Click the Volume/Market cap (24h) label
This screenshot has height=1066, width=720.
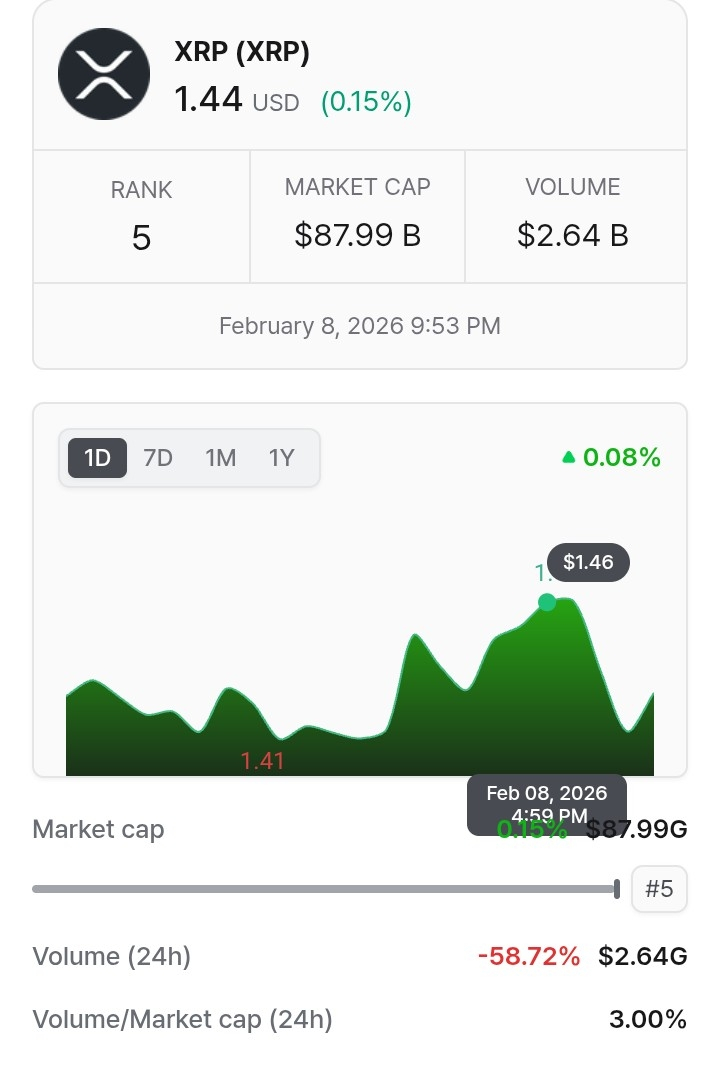[x=183, y=1020]
